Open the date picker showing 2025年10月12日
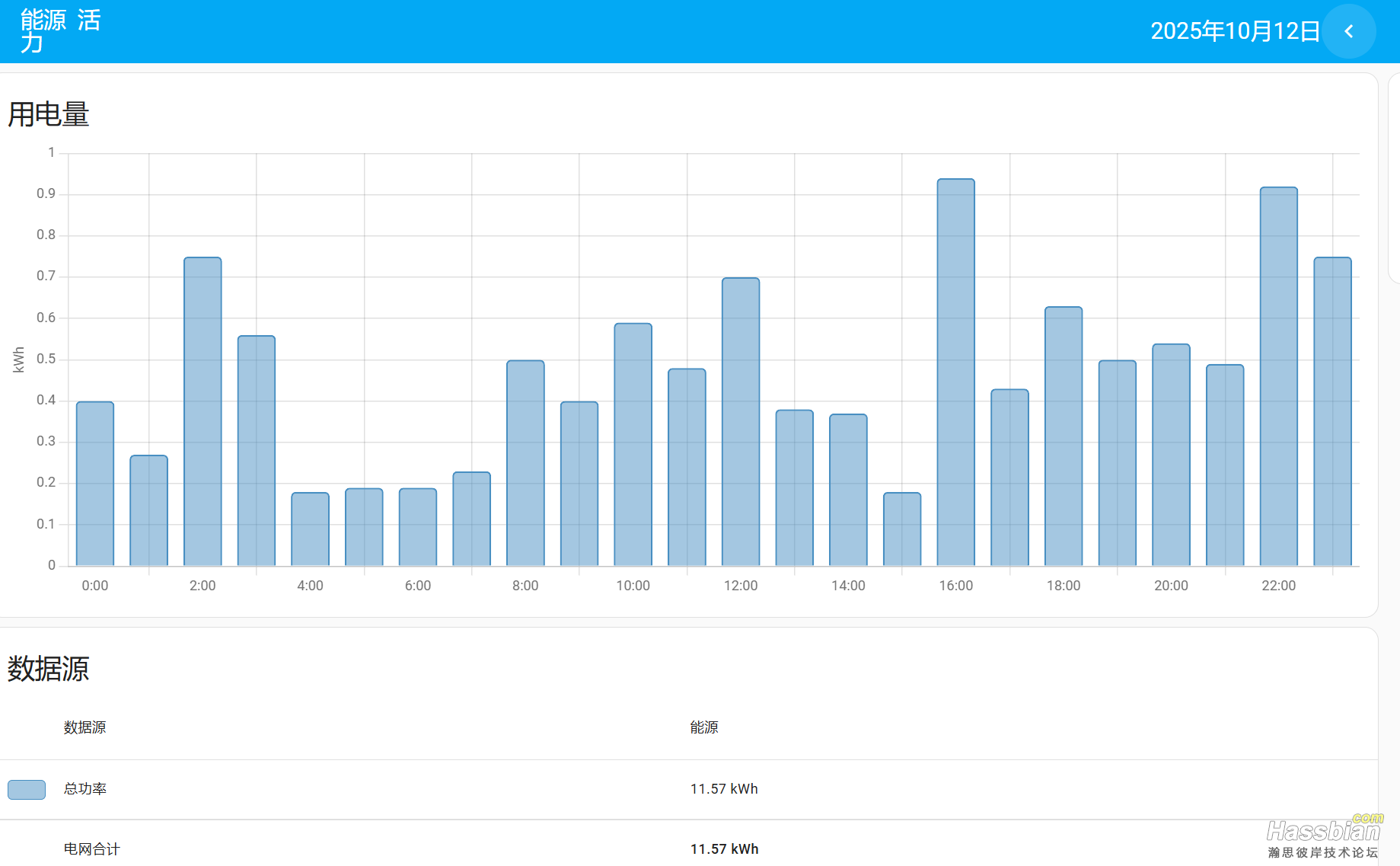This screenshot has height=866, width=1400. [x=1234, y=31]
